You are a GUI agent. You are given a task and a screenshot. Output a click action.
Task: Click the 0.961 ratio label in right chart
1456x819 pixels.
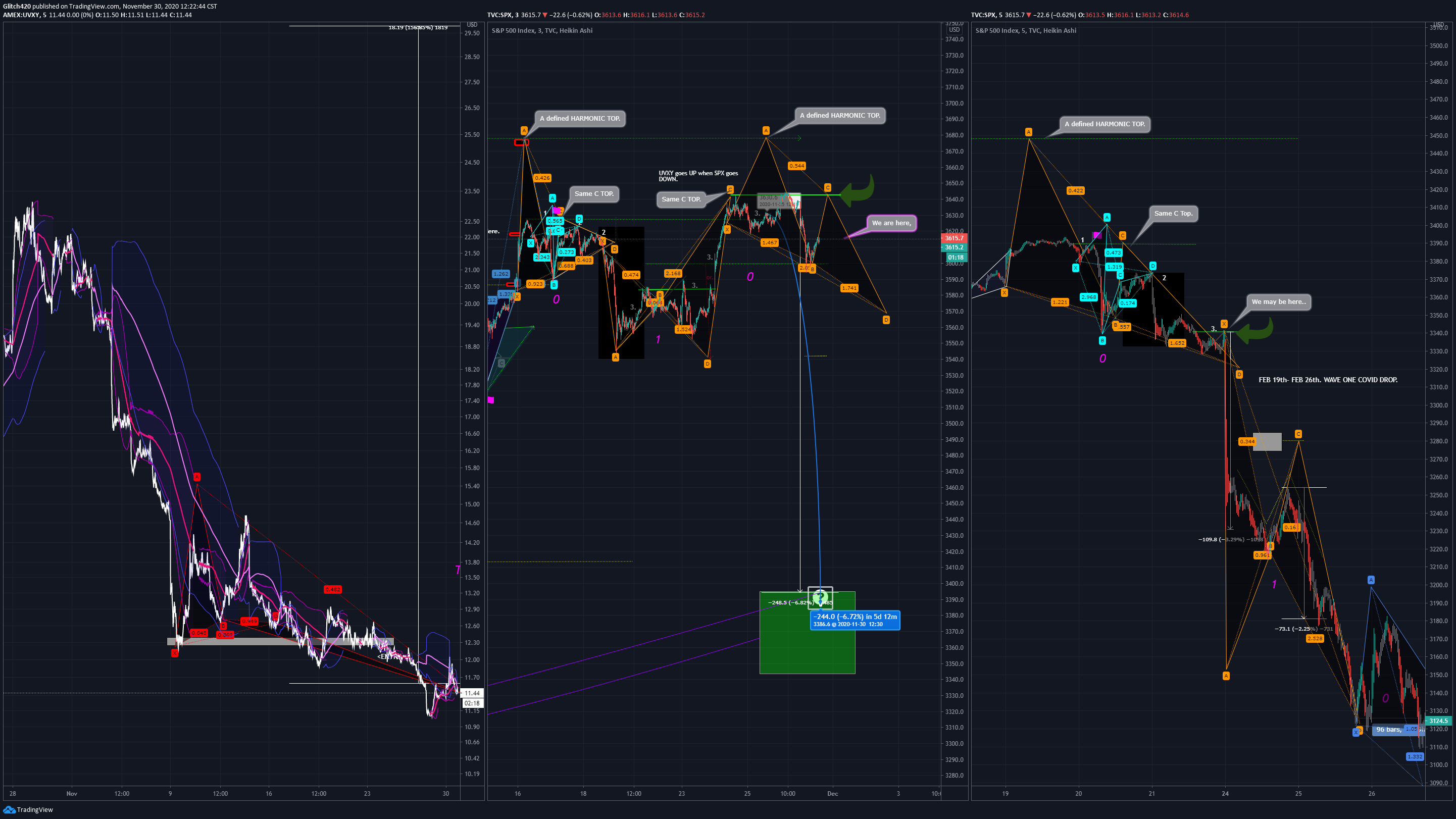[x=1262, y=555]
